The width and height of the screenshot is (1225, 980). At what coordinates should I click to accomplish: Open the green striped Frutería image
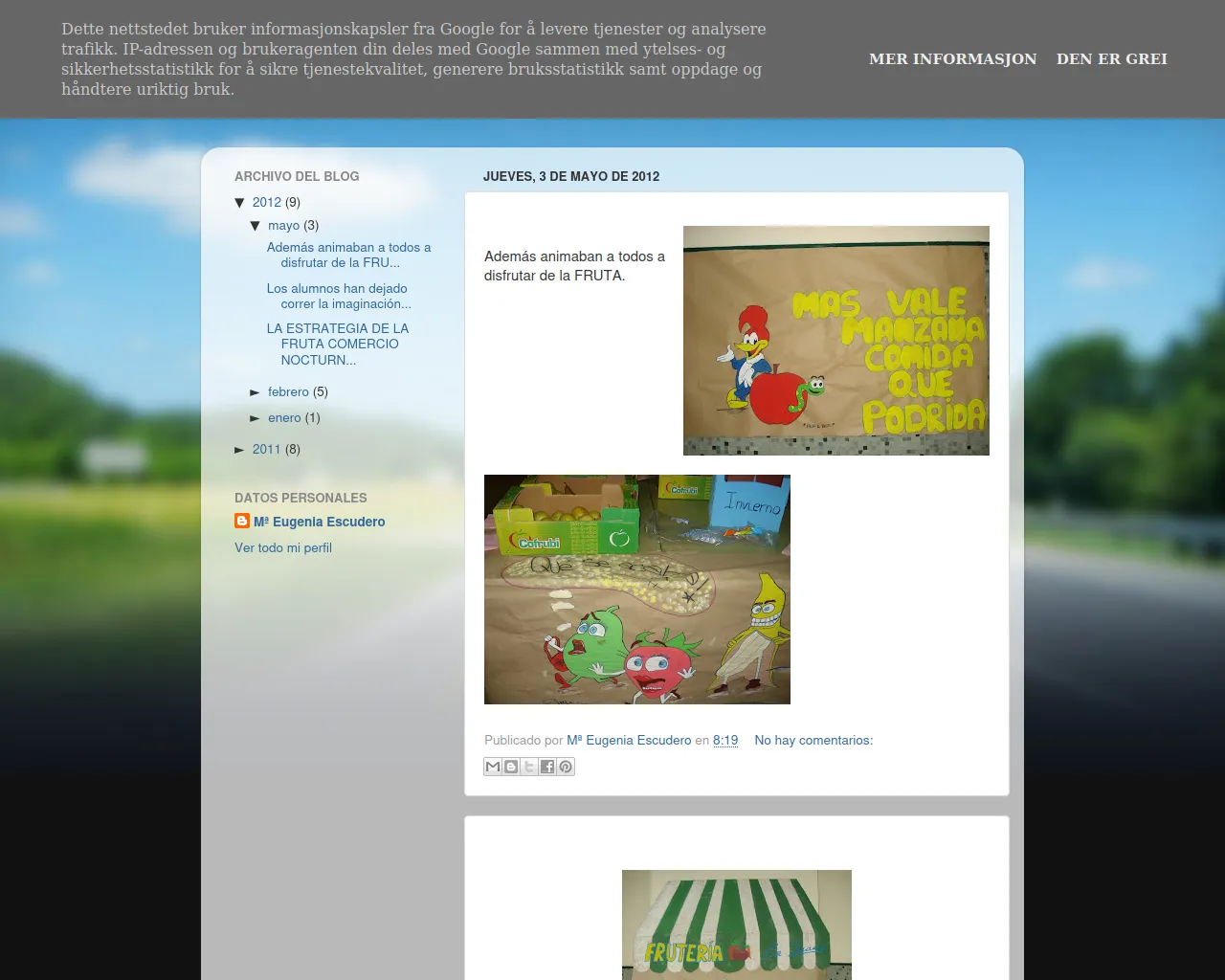[737, 924]
